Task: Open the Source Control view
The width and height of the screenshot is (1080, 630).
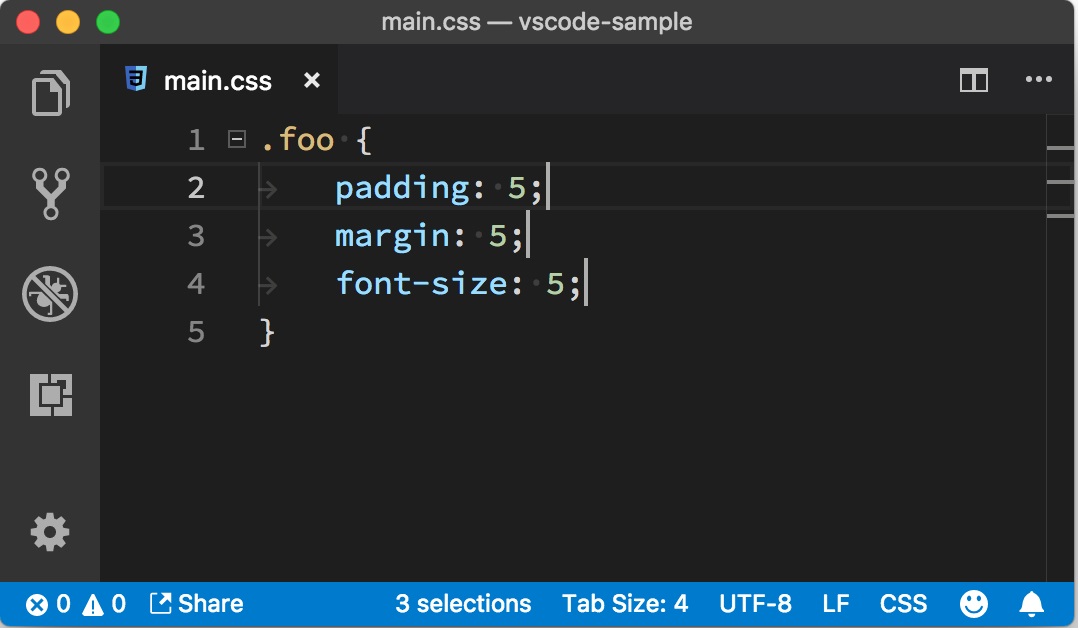Action: coord(50,193)
